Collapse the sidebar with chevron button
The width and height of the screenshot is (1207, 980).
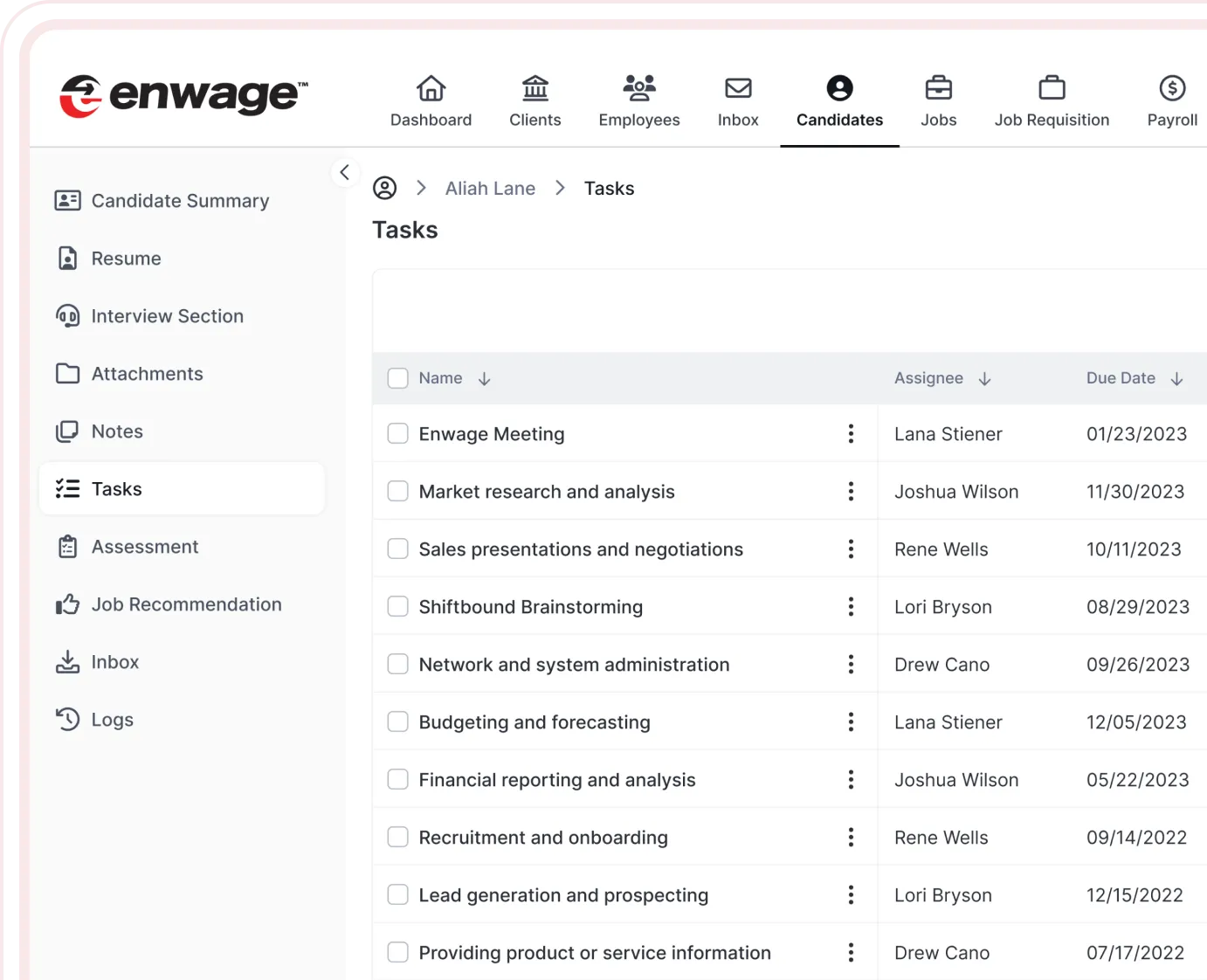(x=345, y=172)
